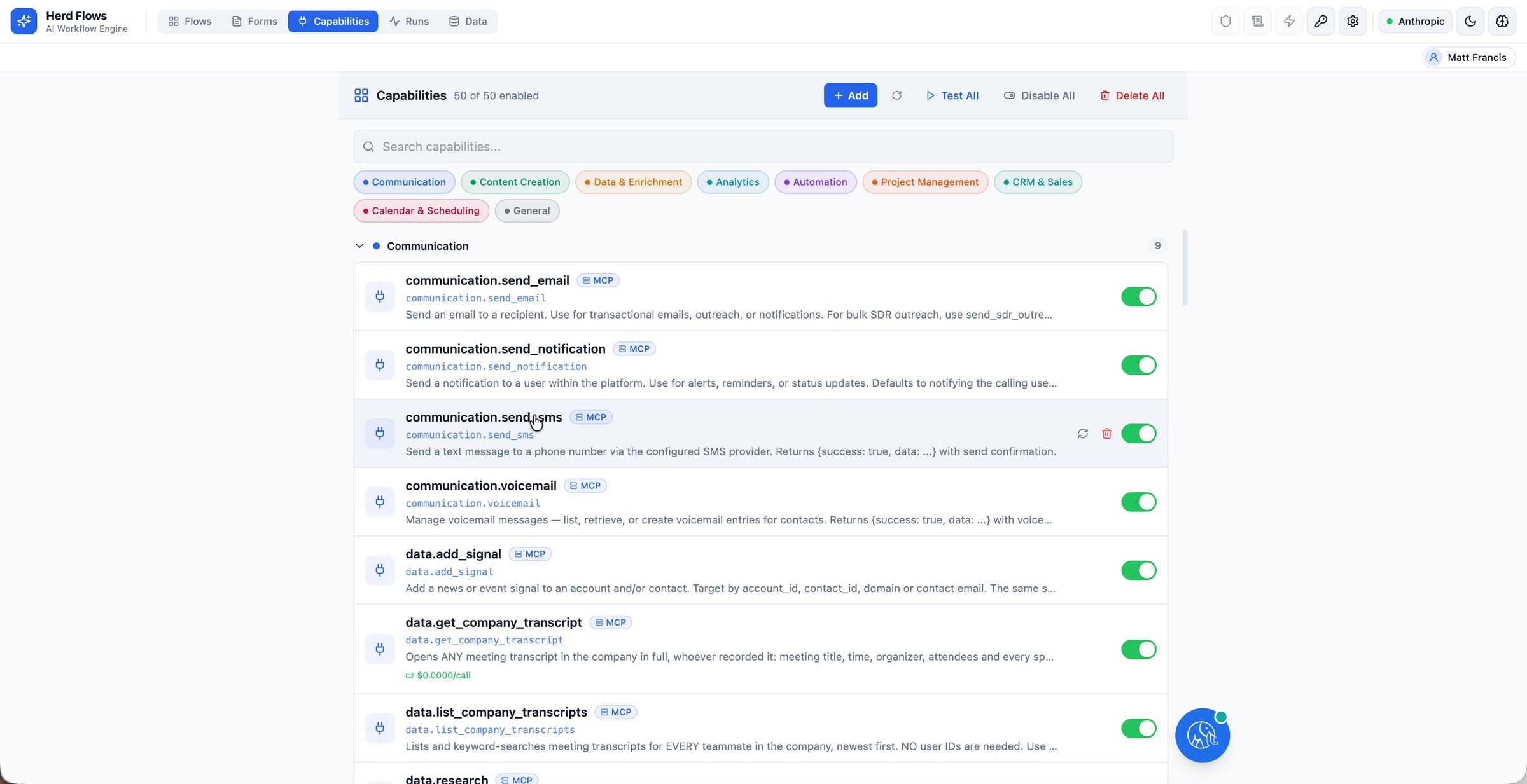Go to the Flows tab
1527x784 pixels.
coord(190,21)
